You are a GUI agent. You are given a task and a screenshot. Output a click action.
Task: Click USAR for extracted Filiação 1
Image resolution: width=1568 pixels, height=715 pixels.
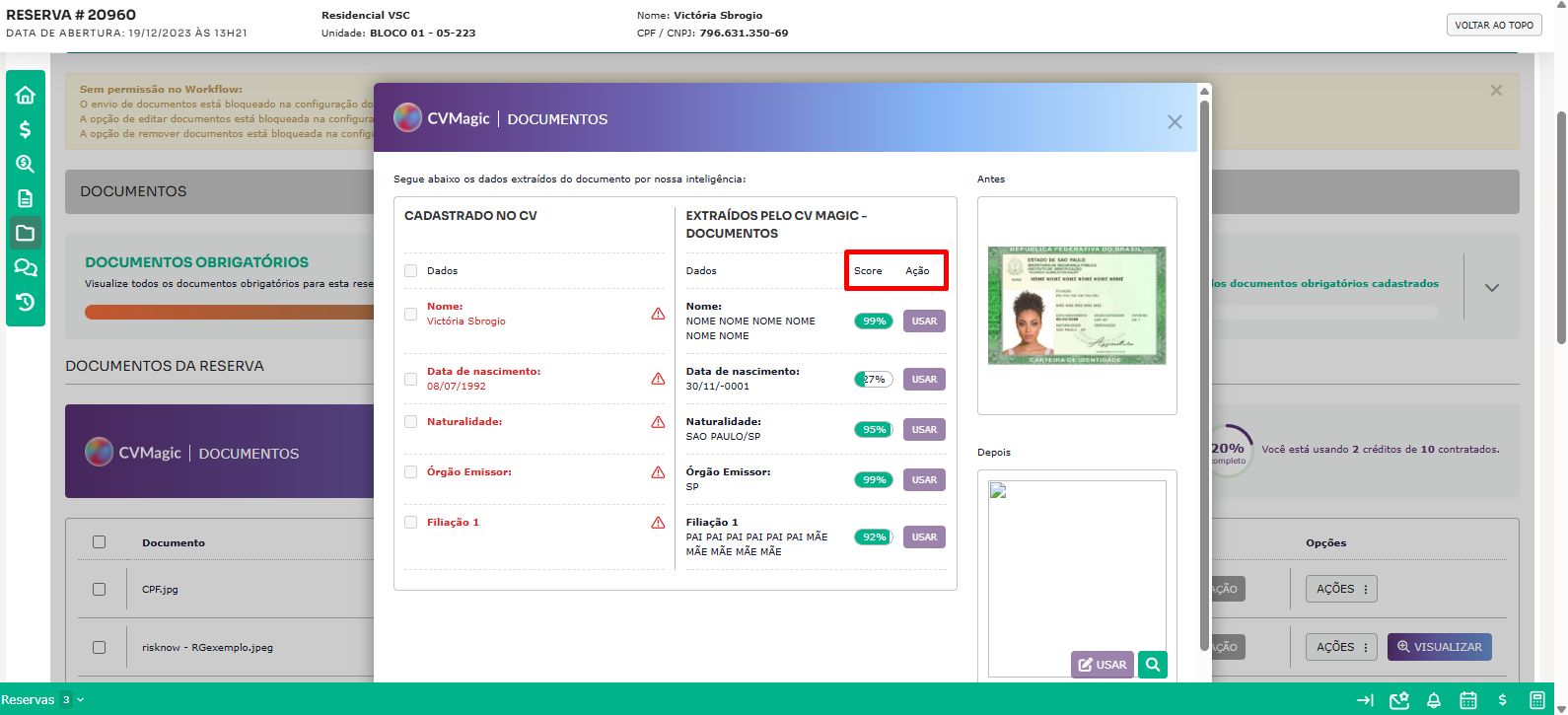(x=924, y=537)
